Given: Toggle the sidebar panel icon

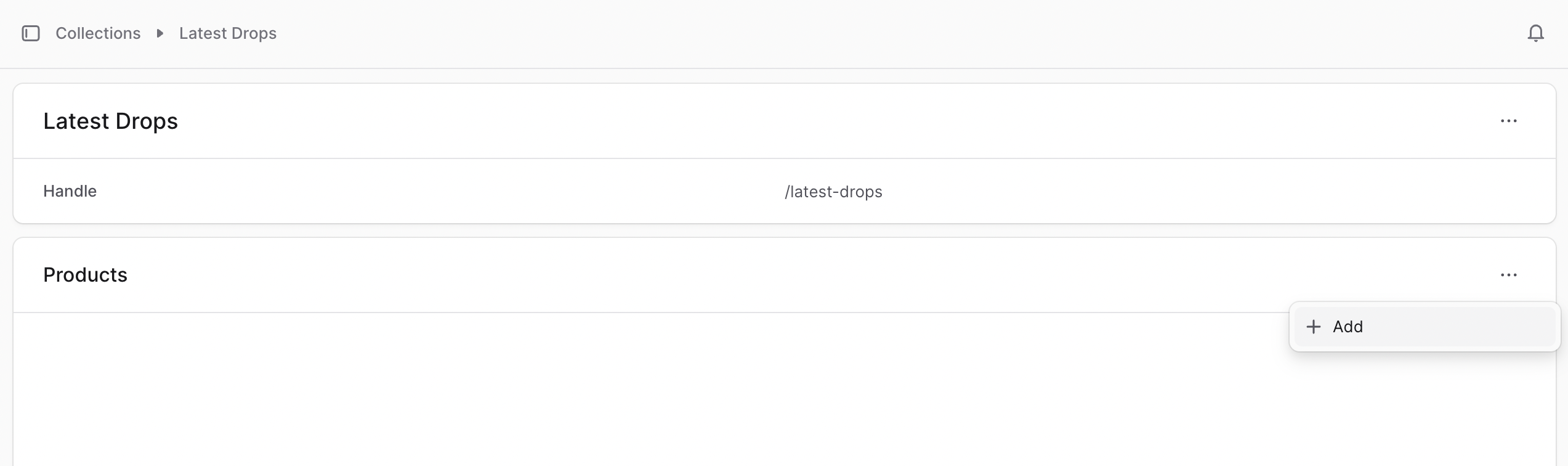Looking at the screenshot, I should point(31,33).
